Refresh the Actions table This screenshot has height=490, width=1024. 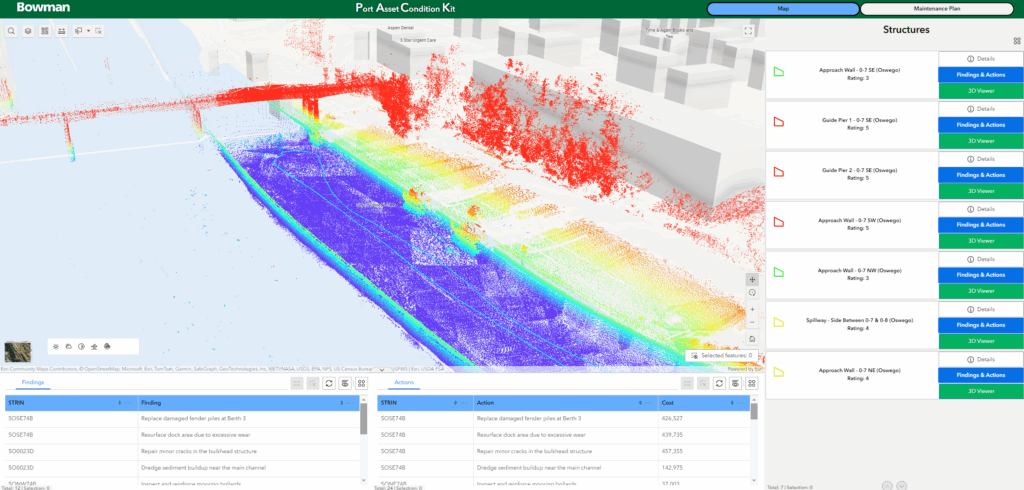pos(718,384)
